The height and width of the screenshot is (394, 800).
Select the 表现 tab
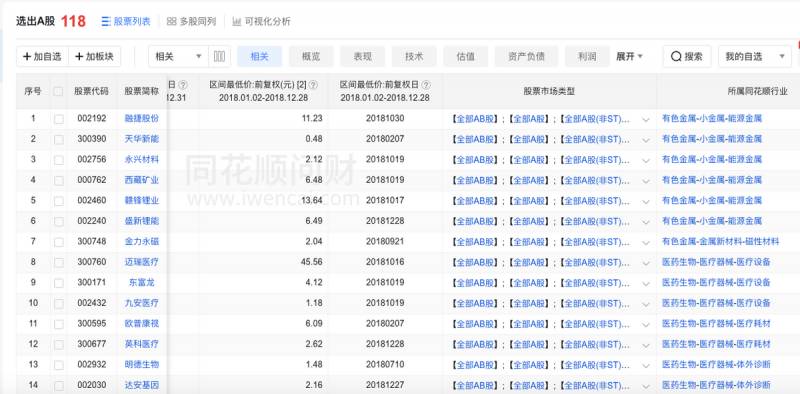click(x=362, y=57)
